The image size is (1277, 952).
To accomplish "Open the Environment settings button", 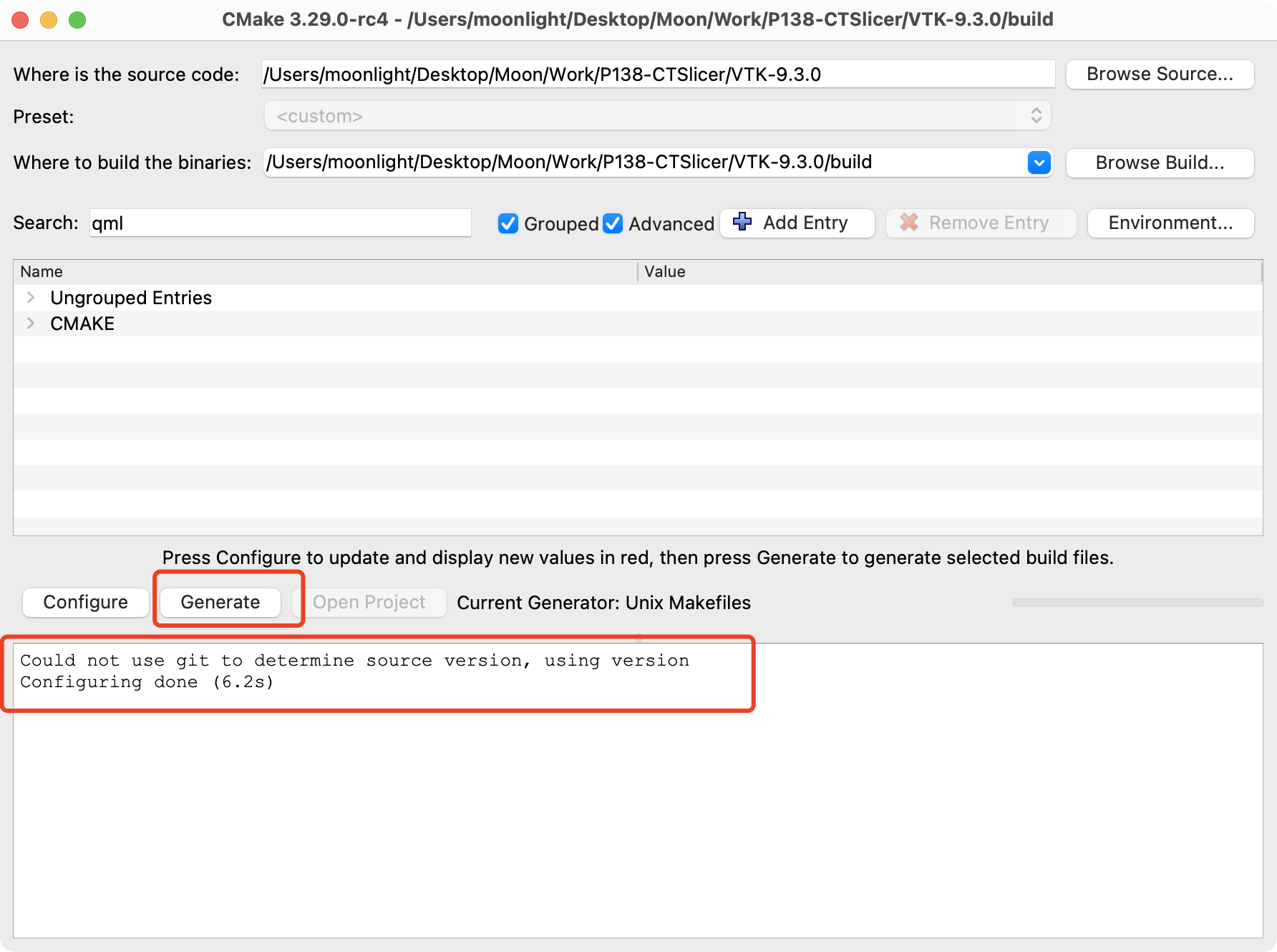I will click(1170, 223).
